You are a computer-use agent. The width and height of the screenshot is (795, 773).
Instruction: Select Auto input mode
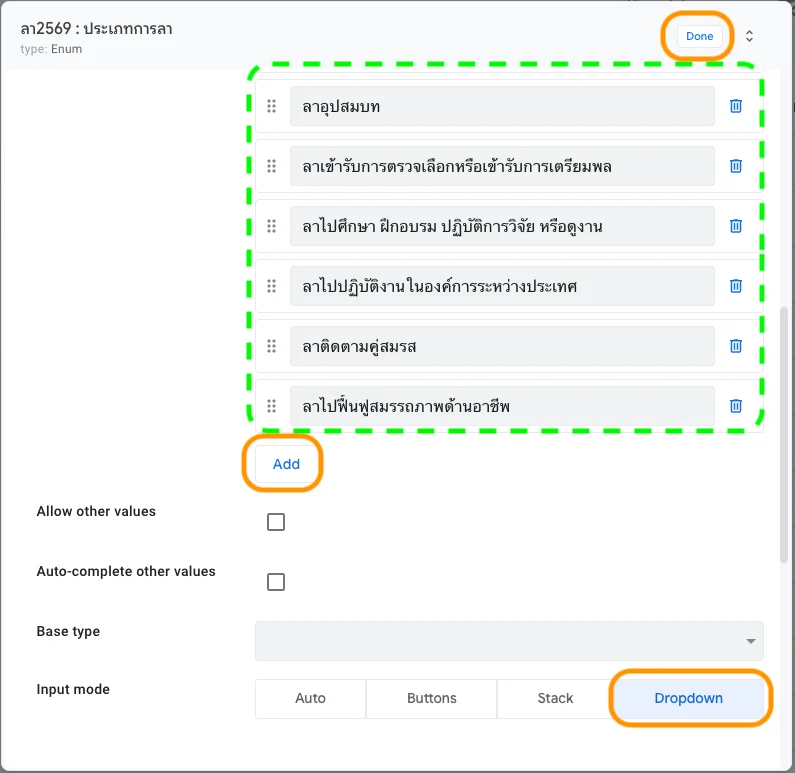click(310, 698)
